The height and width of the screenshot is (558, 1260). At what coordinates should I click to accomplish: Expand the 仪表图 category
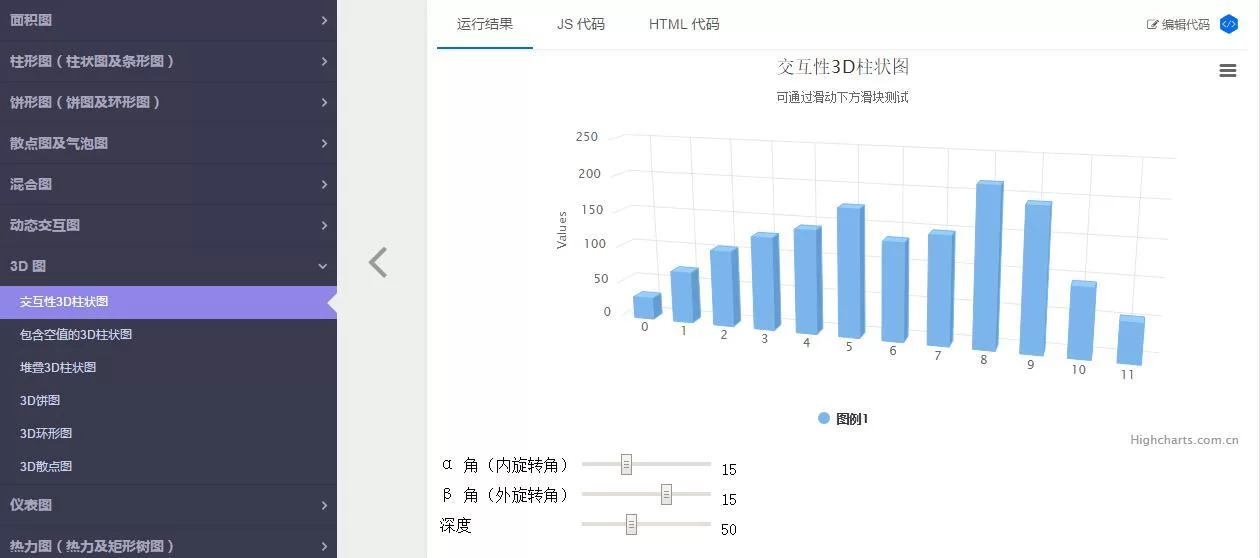[x=168, y=505]
